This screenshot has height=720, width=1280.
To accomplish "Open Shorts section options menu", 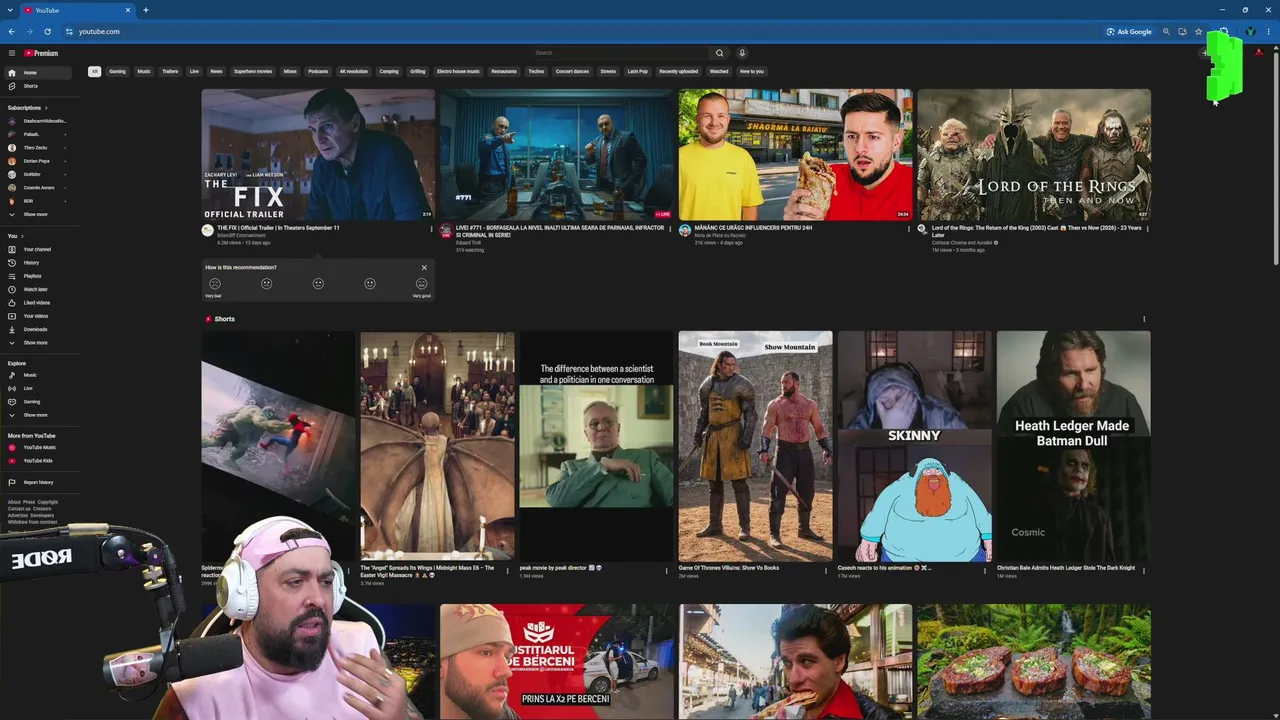I will (1144, 319).
